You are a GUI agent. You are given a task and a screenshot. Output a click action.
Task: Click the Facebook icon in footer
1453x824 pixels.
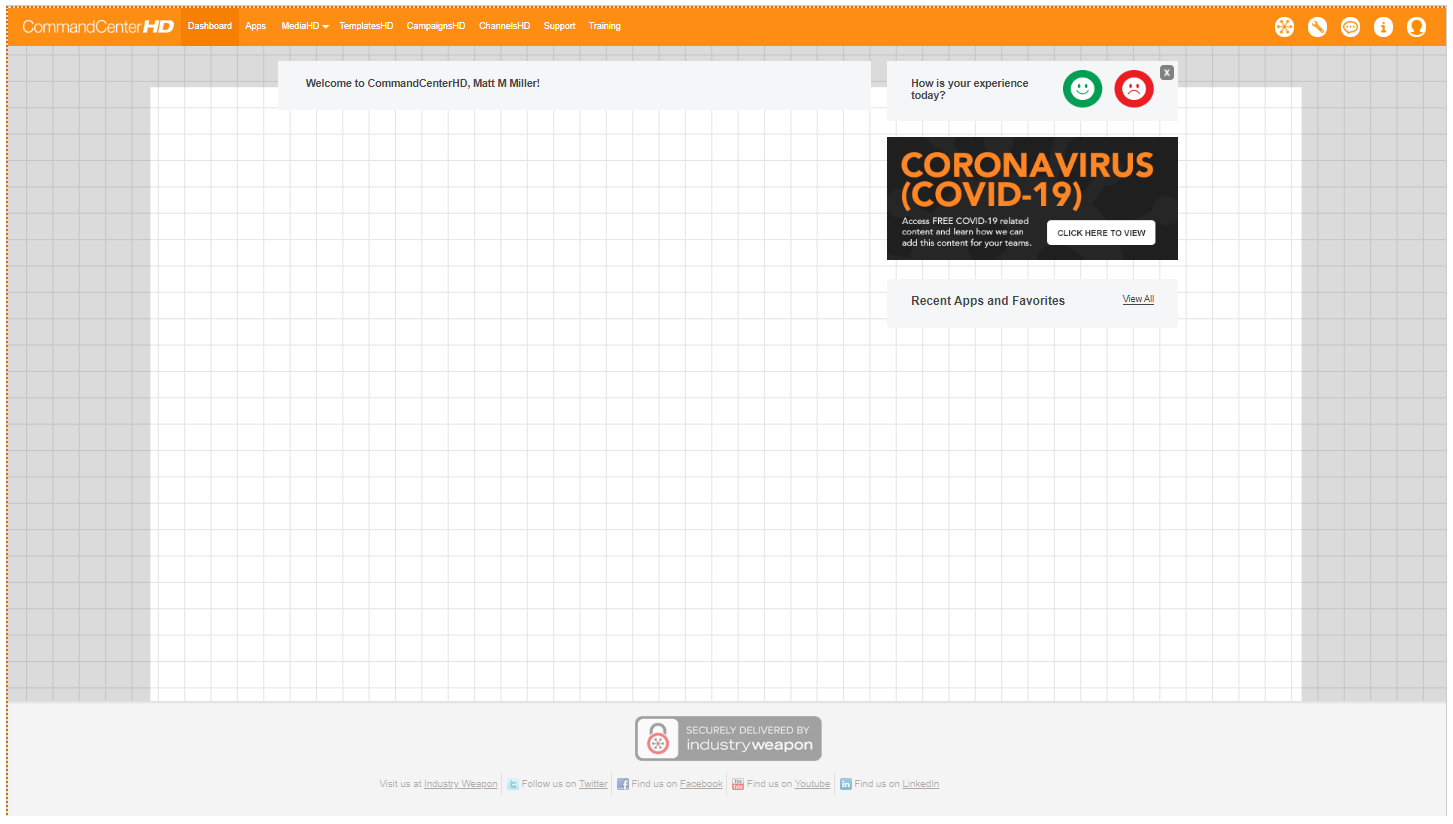tap(622, 784)
